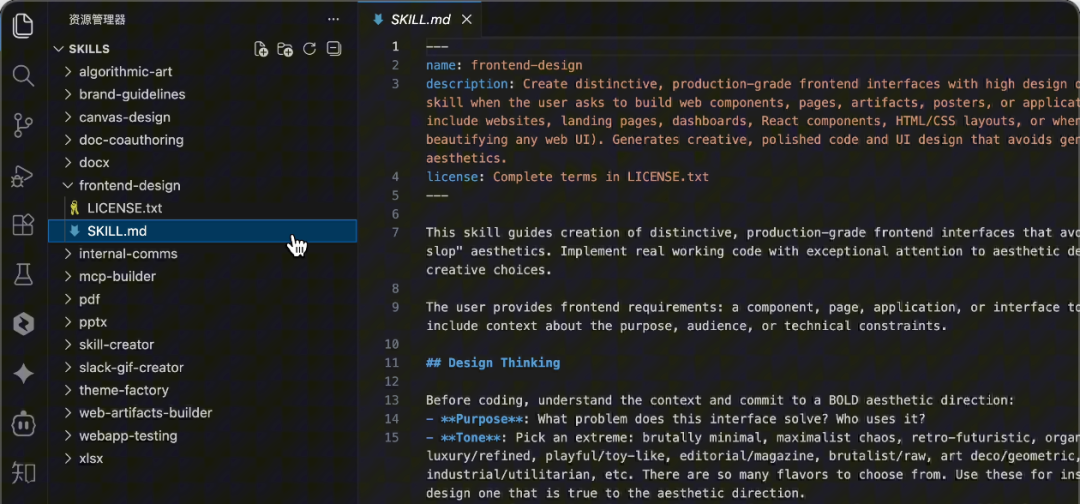Open the Explorer view in activity bar

coord(23,26)
